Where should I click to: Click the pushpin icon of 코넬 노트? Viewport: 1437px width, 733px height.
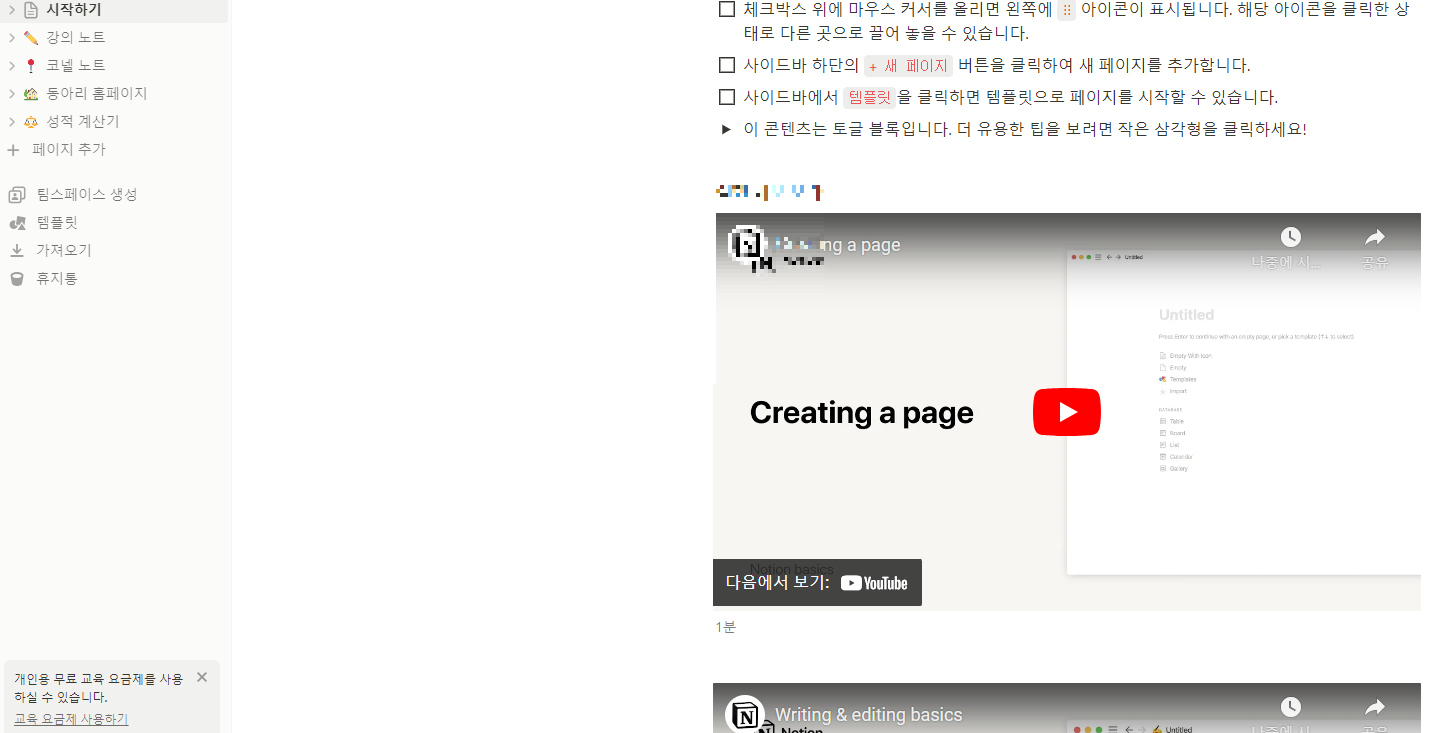[x=31, y=65]
